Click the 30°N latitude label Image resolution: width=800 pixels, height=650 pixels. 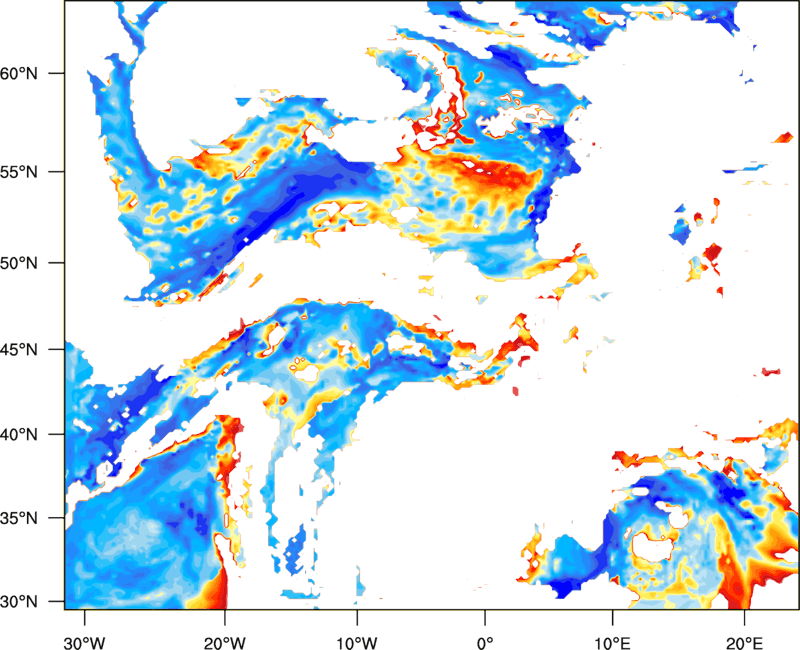(18, 602)
